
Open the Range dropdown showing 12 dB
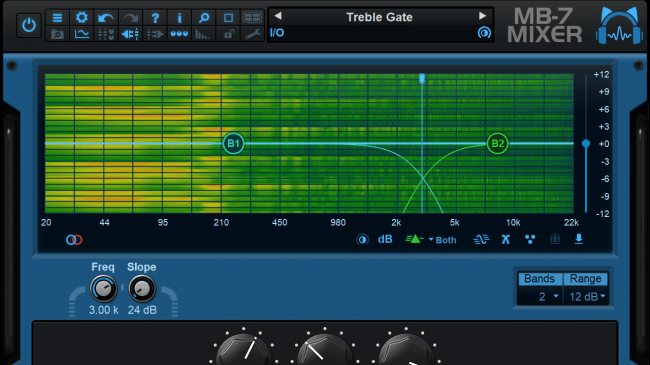pyautogui.click(x=586, y=297)
